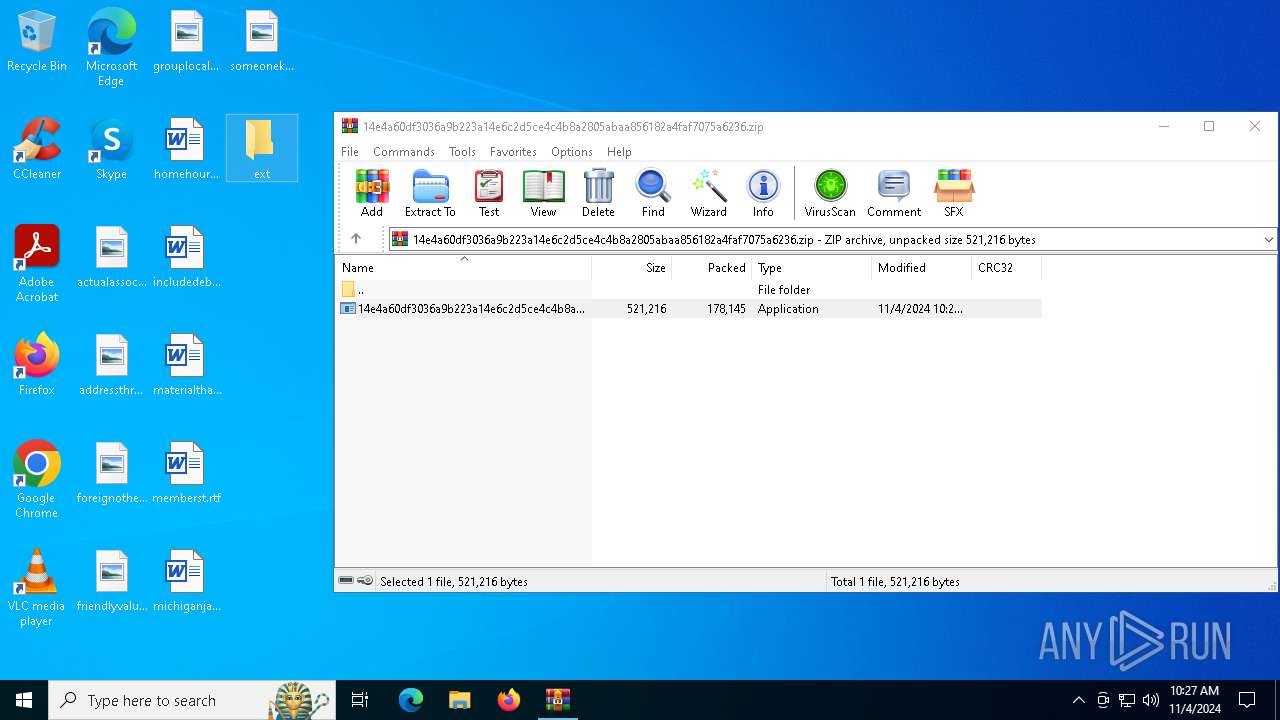Viewport: 1280px width, 720px height.
Task: Open the File menu
Action: tap(350, 152)
